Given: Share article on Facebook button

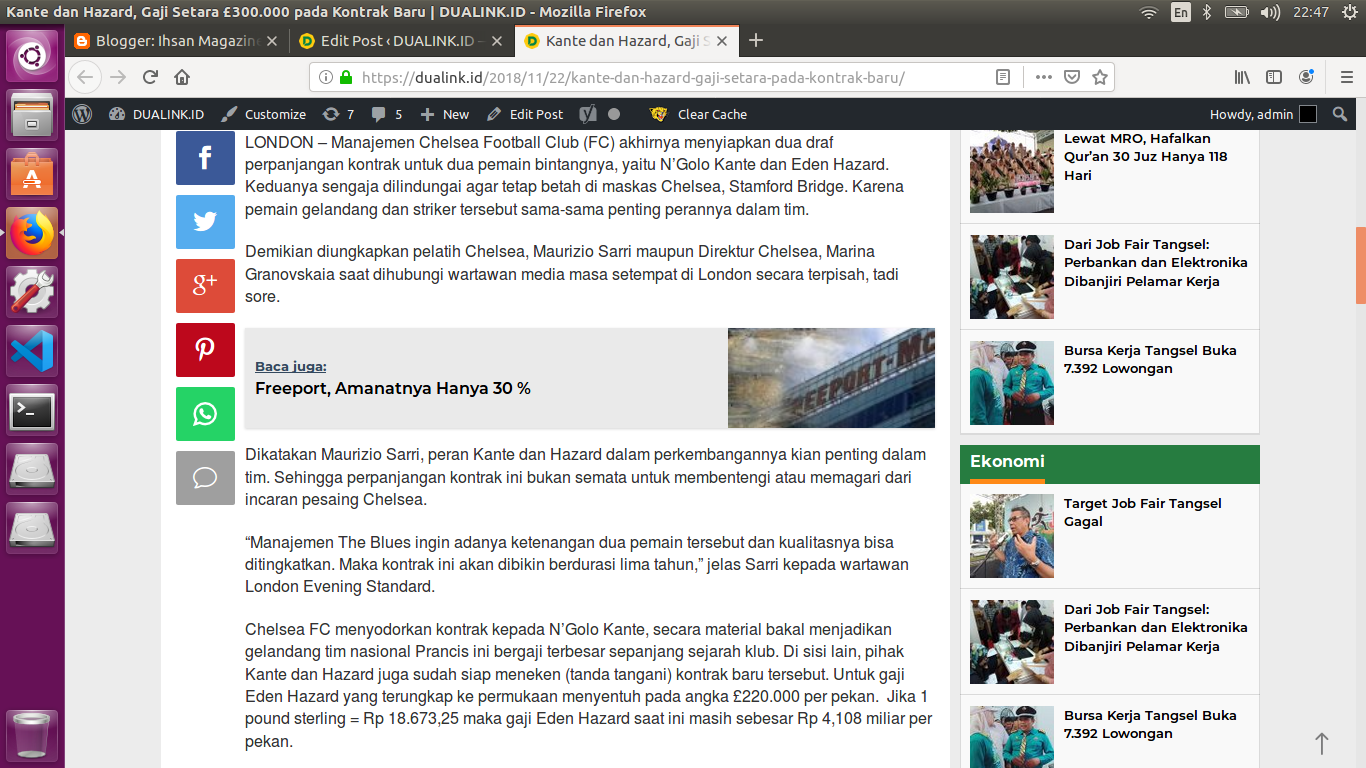Looking at the screenshot, I should click(205, 158).
